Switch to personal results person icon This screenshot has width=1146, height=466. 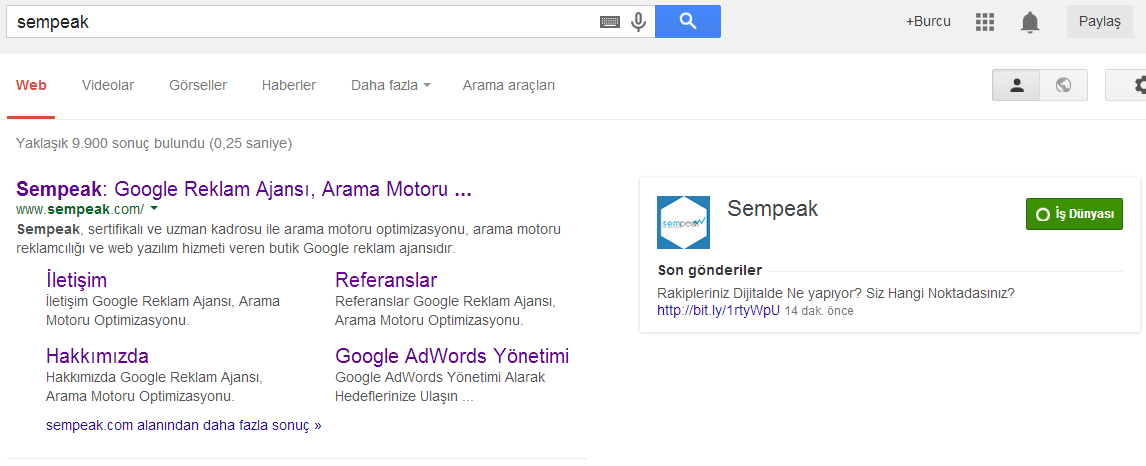(1016, 86)
